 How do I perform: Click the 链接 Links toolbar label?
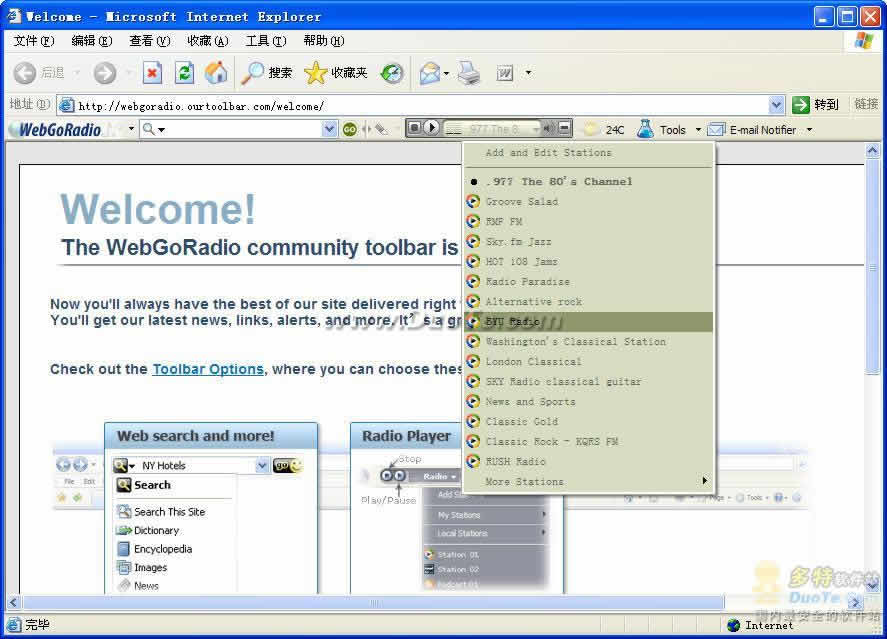(x=866, y=104)
